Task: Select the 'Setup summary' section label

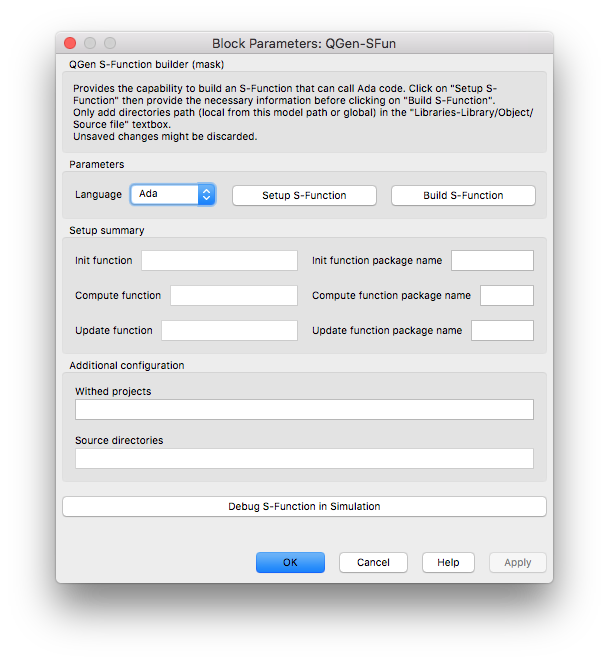Action: click(x=107, y=230)
